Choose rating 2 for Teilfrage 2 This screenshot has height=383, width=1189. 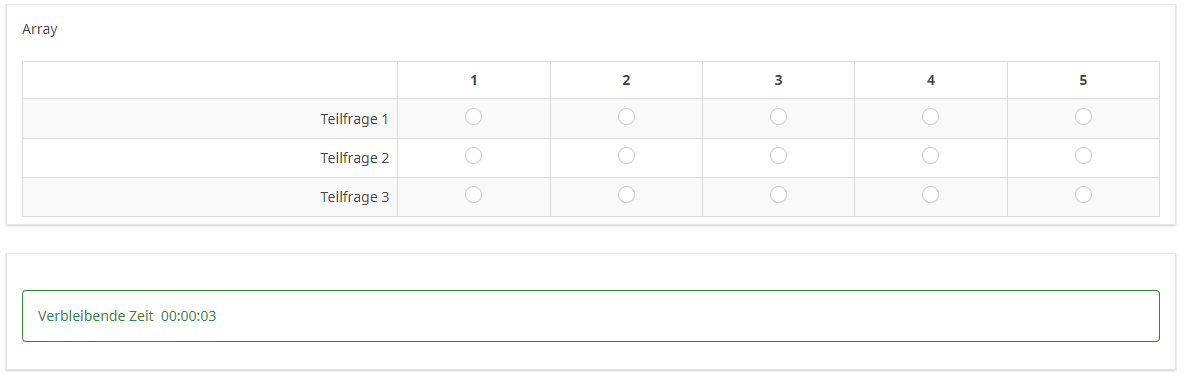(x=626, y=155)
